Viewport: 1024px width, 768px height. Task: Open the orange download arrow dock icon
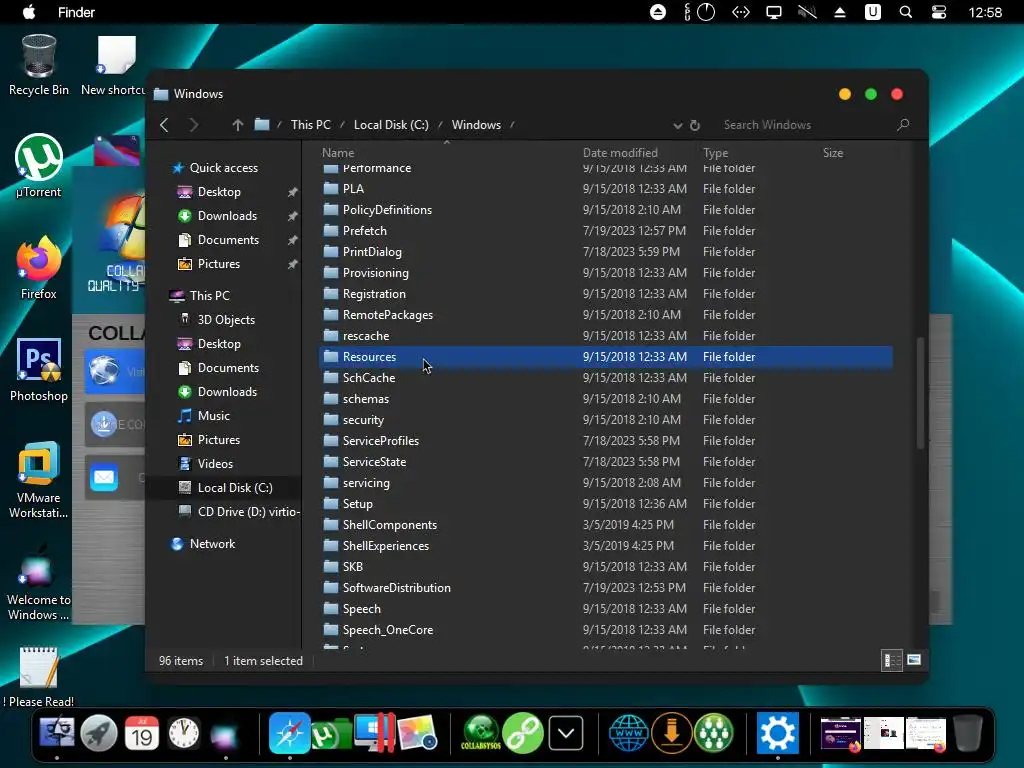point(671,733)
